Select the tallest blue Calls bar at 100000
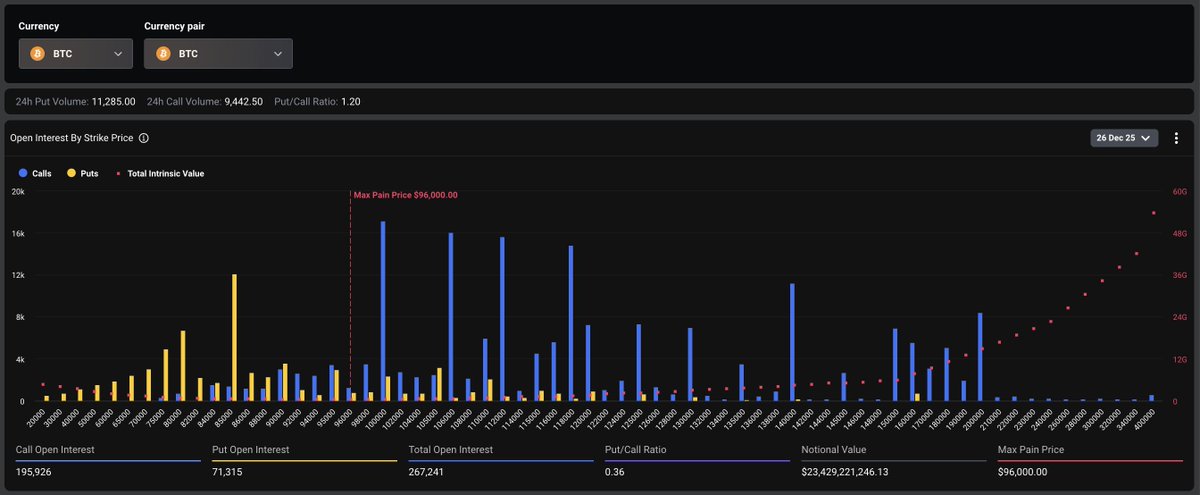1200x495 pixels. click(x=383, y=310)
